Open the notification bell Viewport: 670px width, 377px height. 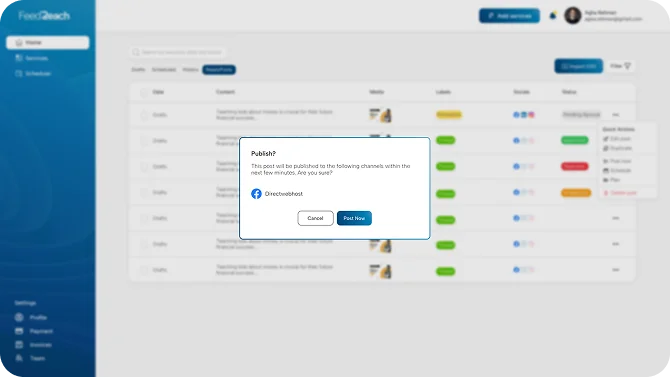[552, 15]
